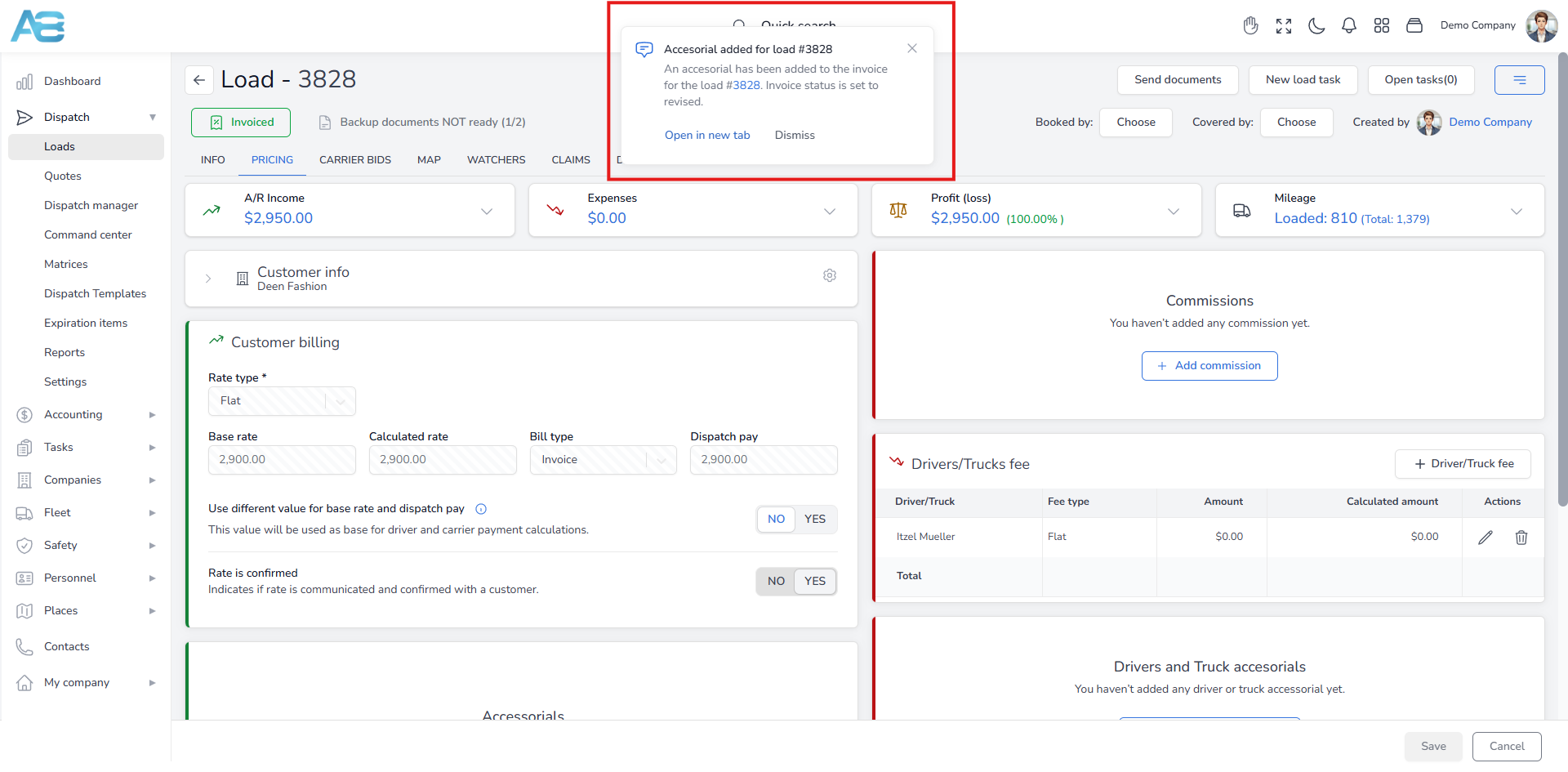The height and width of the screenshot is (772, 1568).
Task: Click Open in new tab link
Action: tap(706, 136)
